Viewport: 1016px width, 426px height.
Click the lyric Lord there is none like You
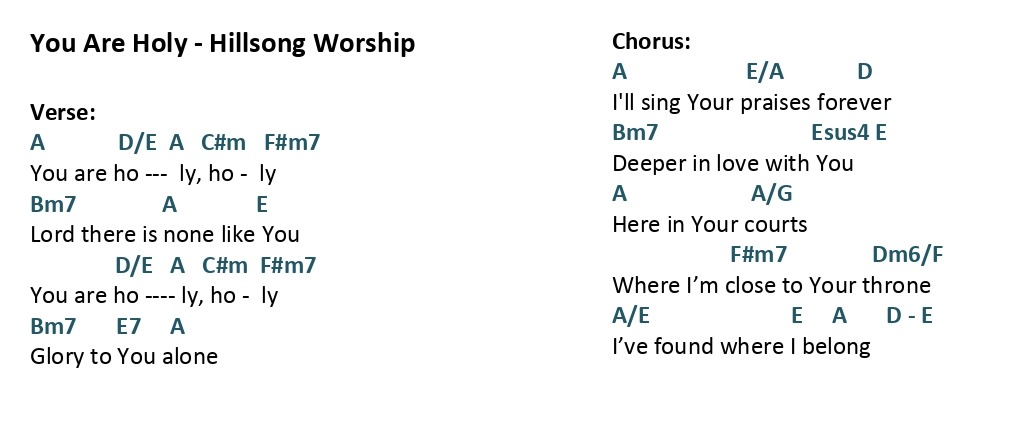pyautogui.click(x=165, y=234)
